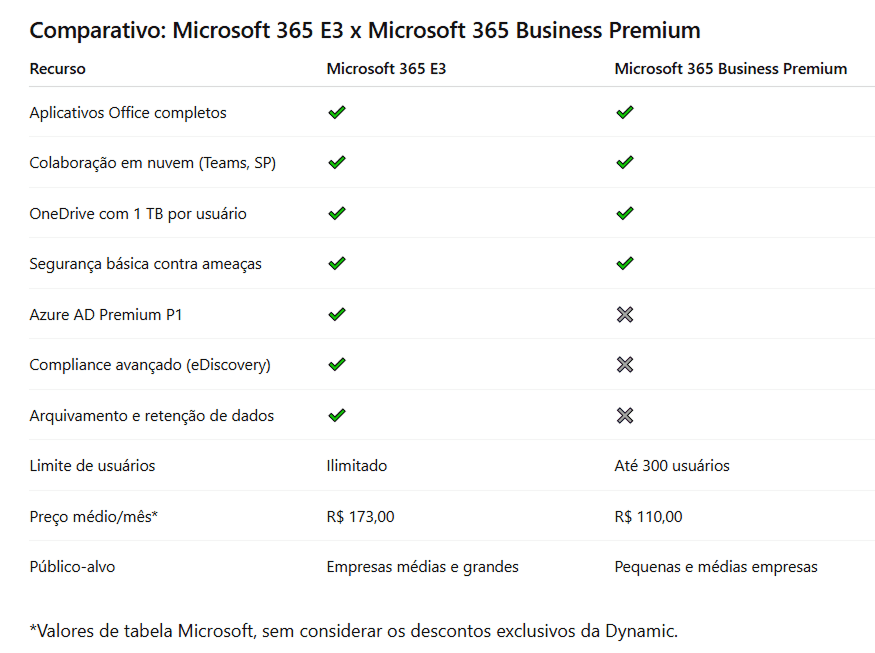Select the Recurso column header
This screenshot has height=653, width=875.
58,69
